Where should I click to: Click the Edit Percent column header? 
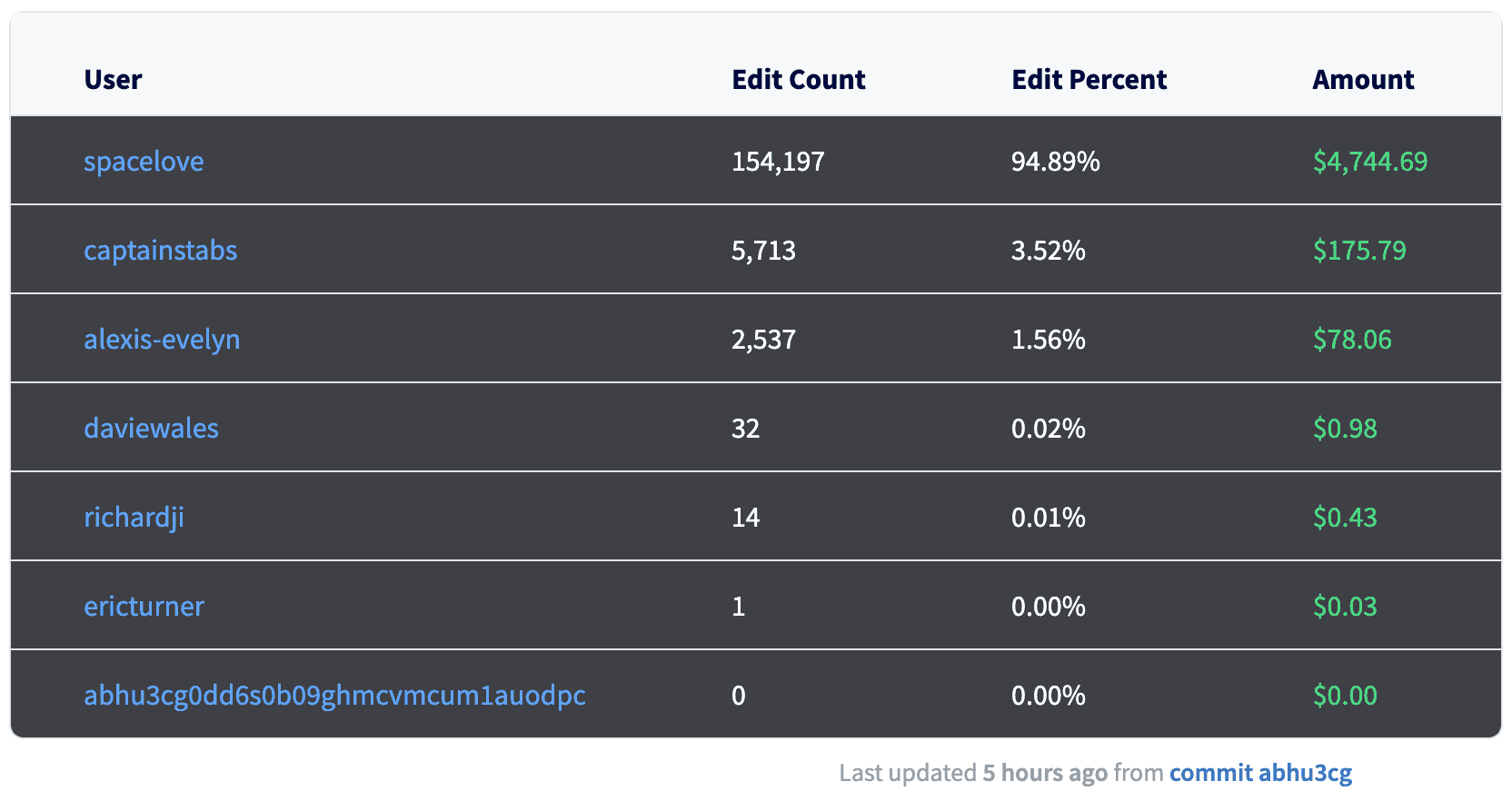tap(1089, 80)
